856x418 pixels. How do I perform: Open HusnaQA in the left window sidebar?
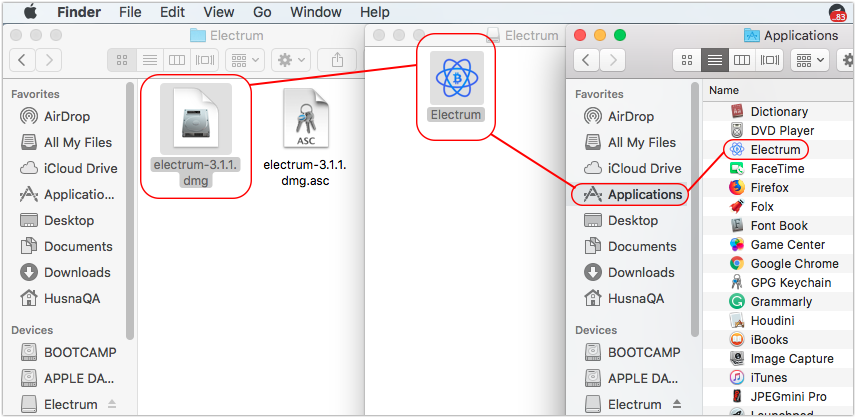point(60,298)
